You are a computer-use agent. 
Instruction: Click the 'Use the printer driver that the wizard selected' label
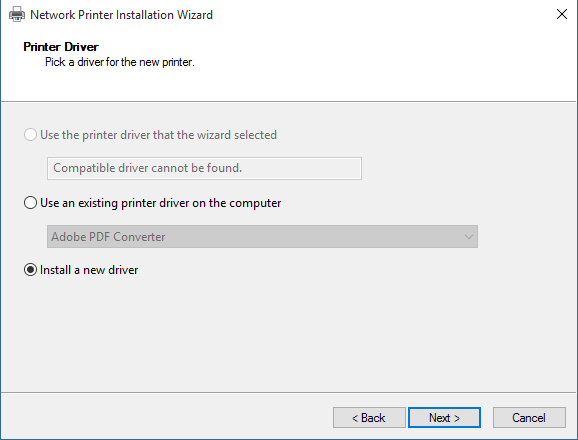(x=158, y=135)
